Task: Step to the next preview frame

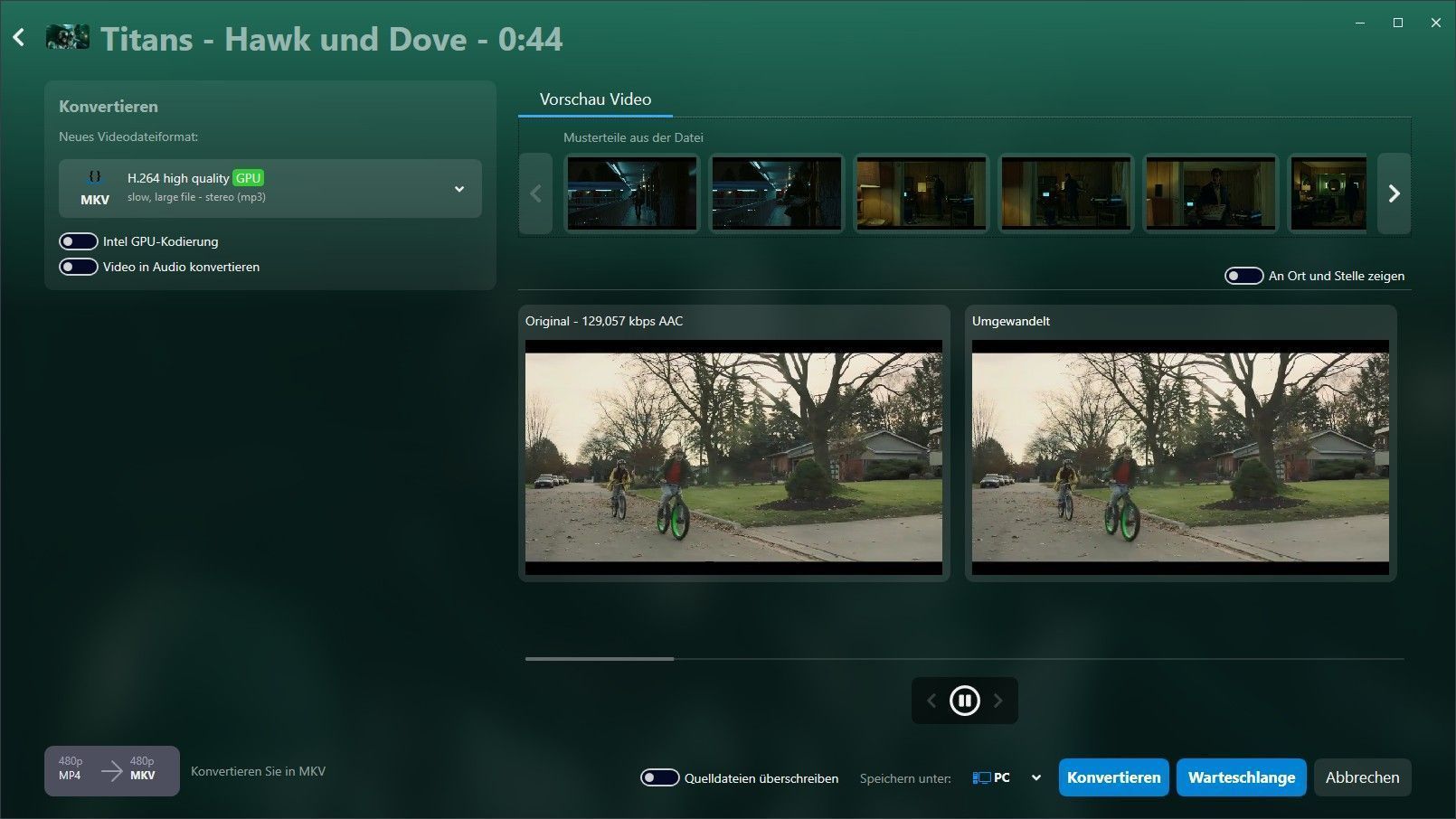Action: tap(998, 701)
